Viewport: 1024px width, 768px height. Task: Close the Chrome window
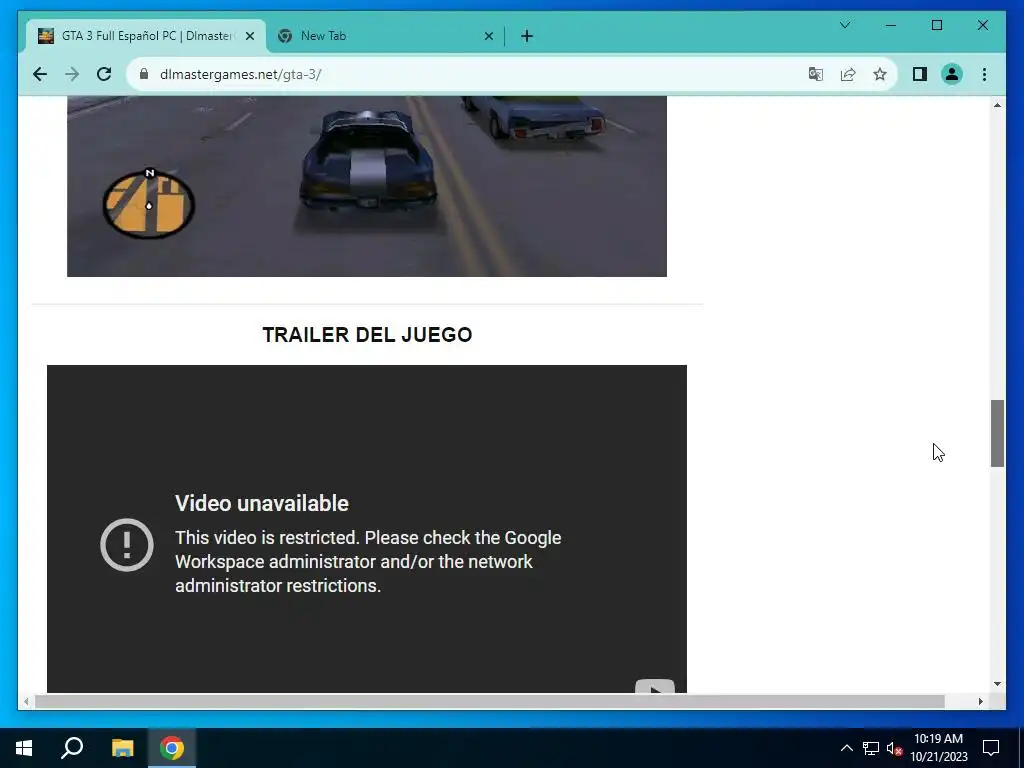[x=982, y=25]
